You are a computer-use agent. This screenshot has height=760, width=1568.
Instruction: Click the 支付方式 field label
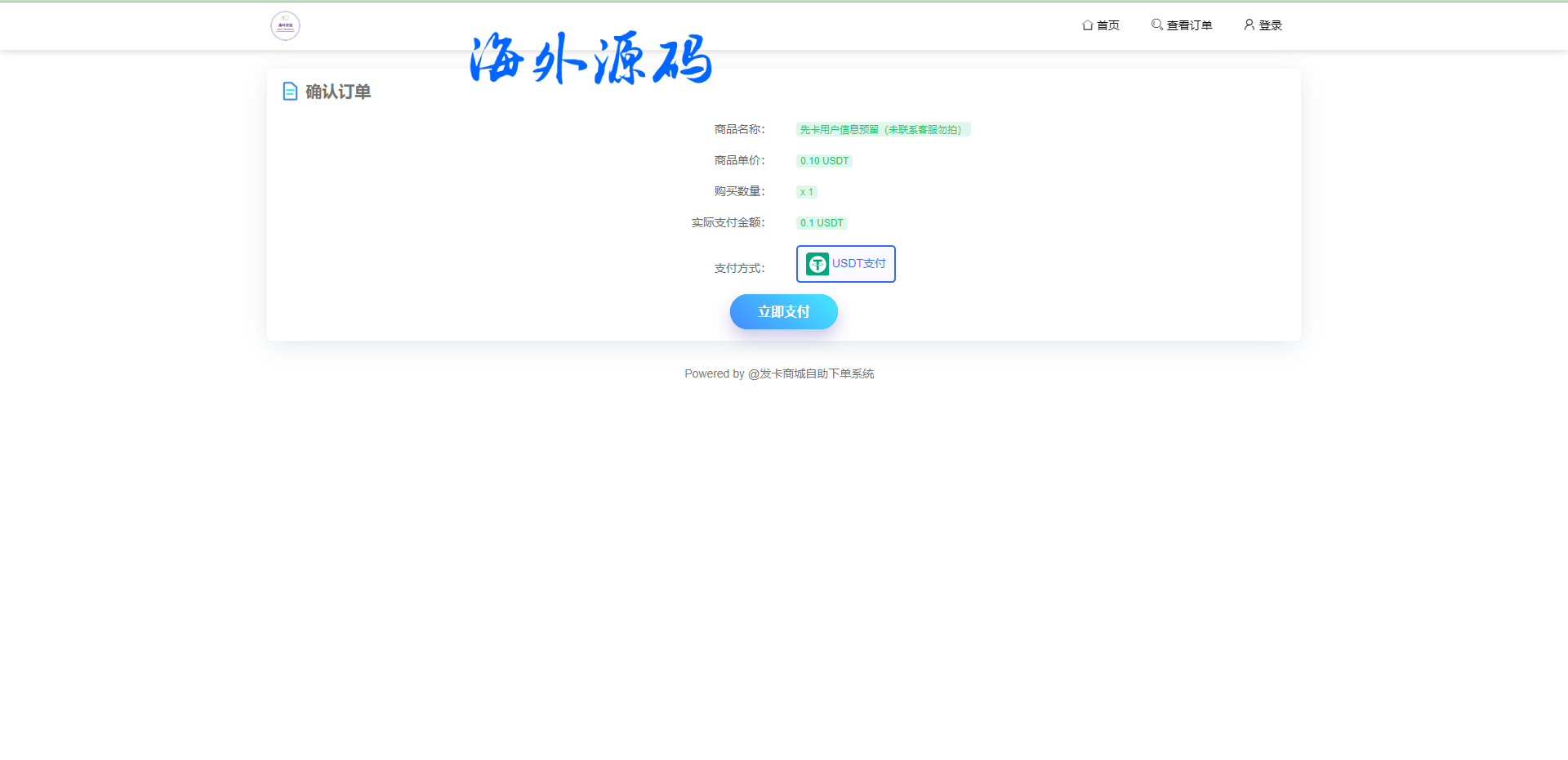(739, 268)
